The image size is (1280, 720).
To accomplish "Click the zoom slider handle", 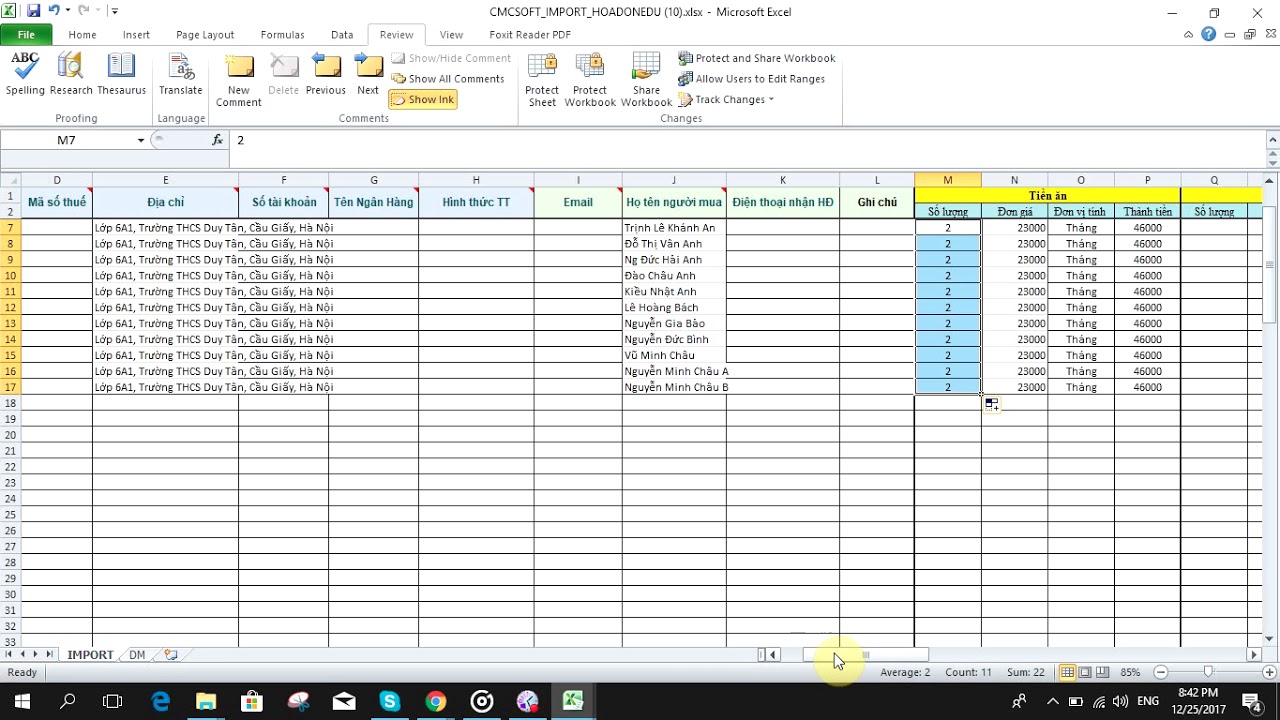I will (x=1208, y=672).
